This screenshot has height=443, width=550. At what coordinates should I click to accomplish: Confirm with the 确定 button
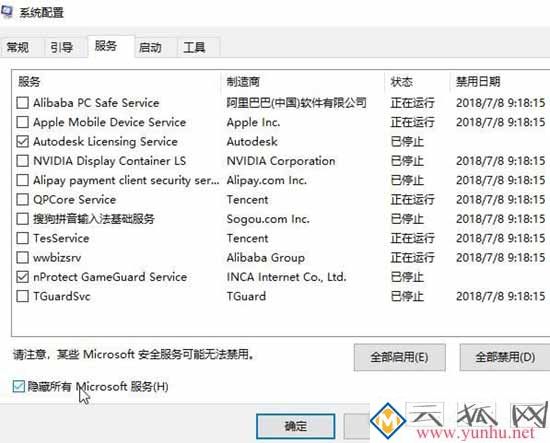pyautogui.click(x=296, y=426)
